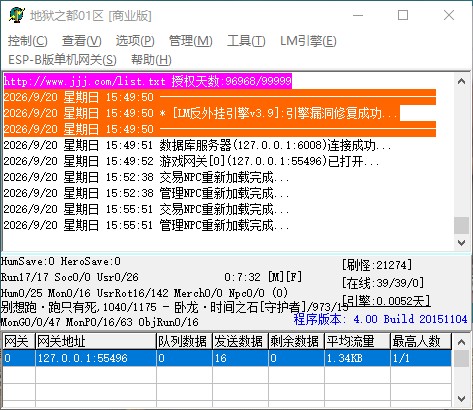Image resolution: width=473 pixels, height=410 pixels.
Task: Click the pink http://www.jjj.com/list.txt log line
Action: coord(148,81)
